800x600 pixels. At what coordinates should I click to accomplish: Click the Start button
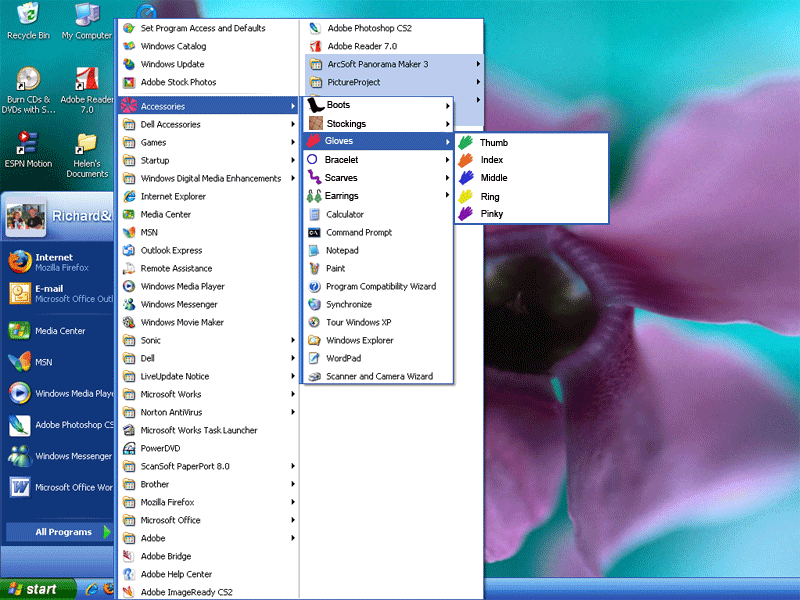point(37,589)
